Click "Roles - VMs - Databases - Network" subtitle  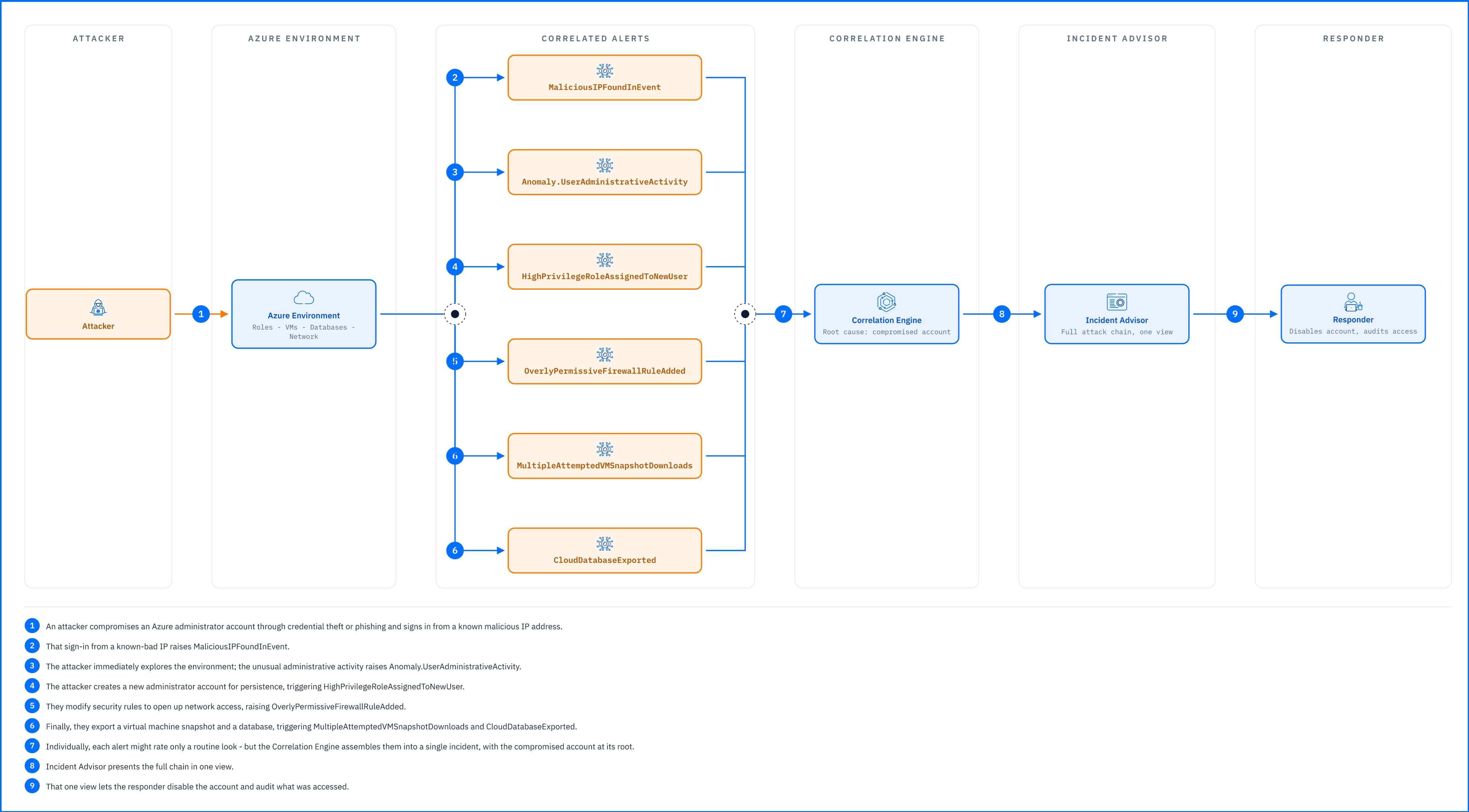pyautogui.click(x=303, y=332)
